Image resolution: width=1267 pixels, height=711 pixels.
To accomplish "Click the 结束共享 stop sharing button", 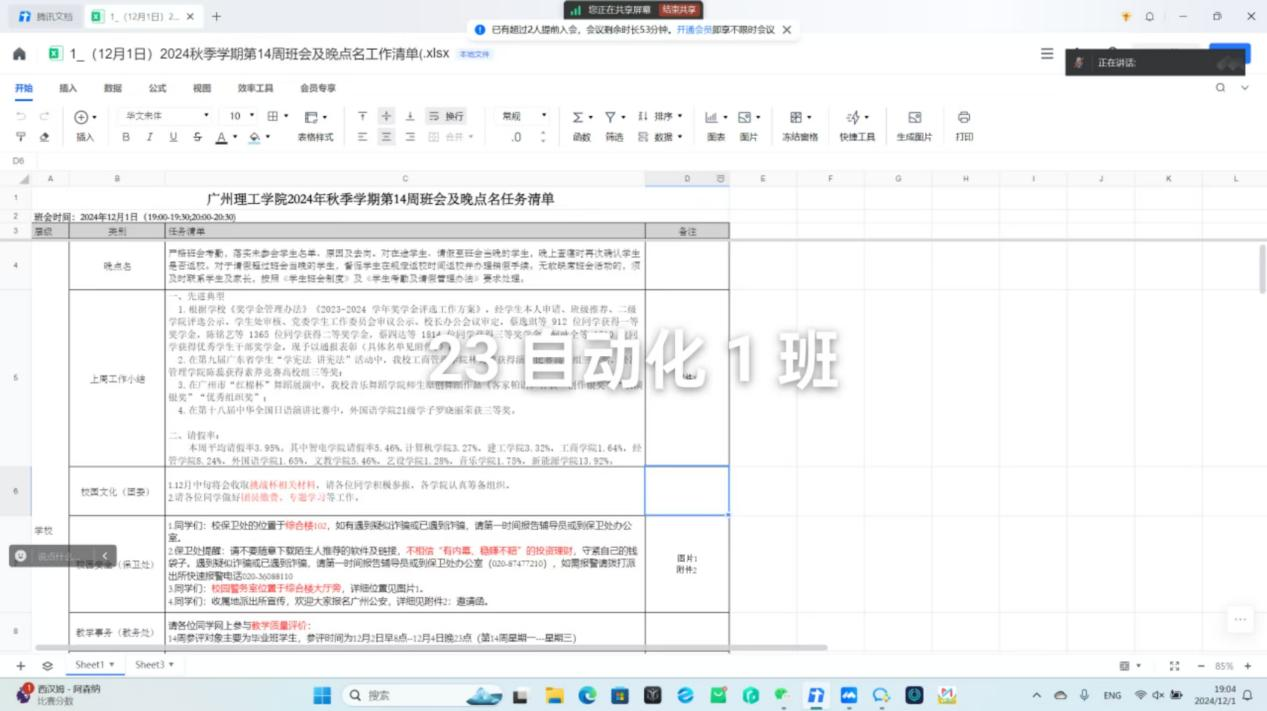I will 681,10.
